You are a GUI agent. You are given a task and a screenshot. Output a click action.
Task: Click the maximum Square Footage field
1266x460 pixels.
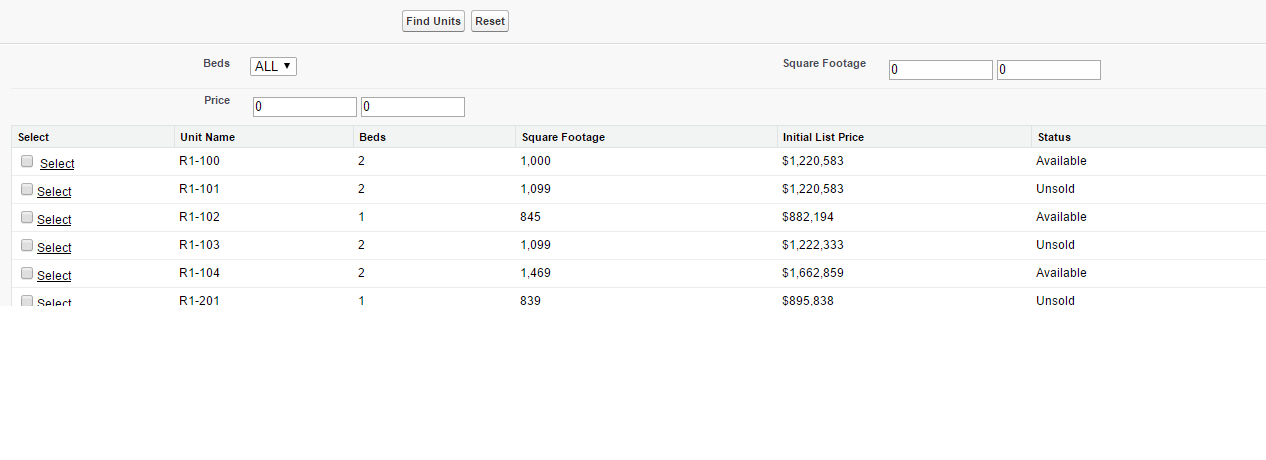click(x=1048, y=70)
